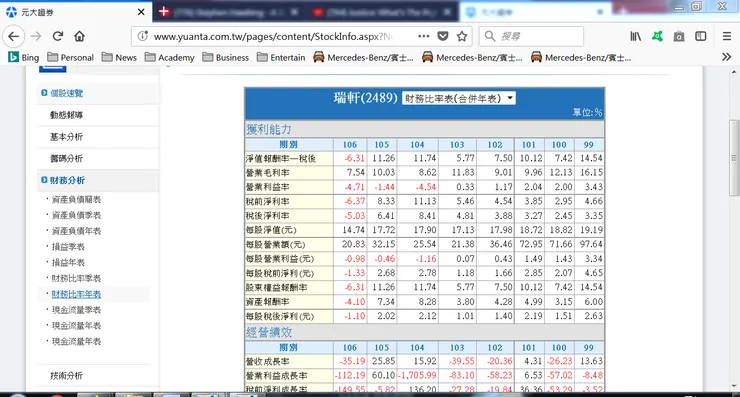Open the 資產負債季表 link

(76, 215)
